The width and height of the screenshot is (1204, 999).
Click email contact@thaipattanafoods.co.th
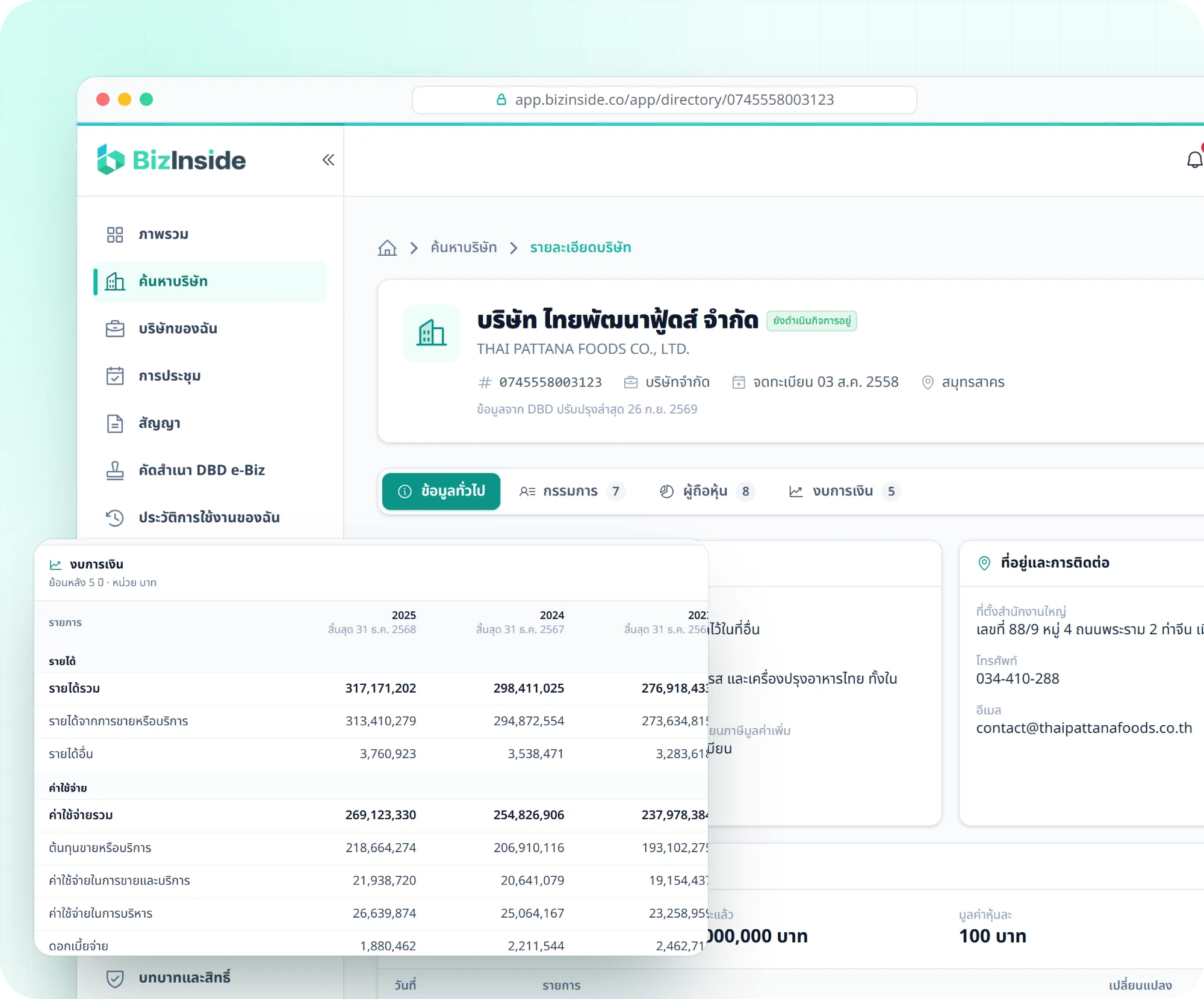1084,728
